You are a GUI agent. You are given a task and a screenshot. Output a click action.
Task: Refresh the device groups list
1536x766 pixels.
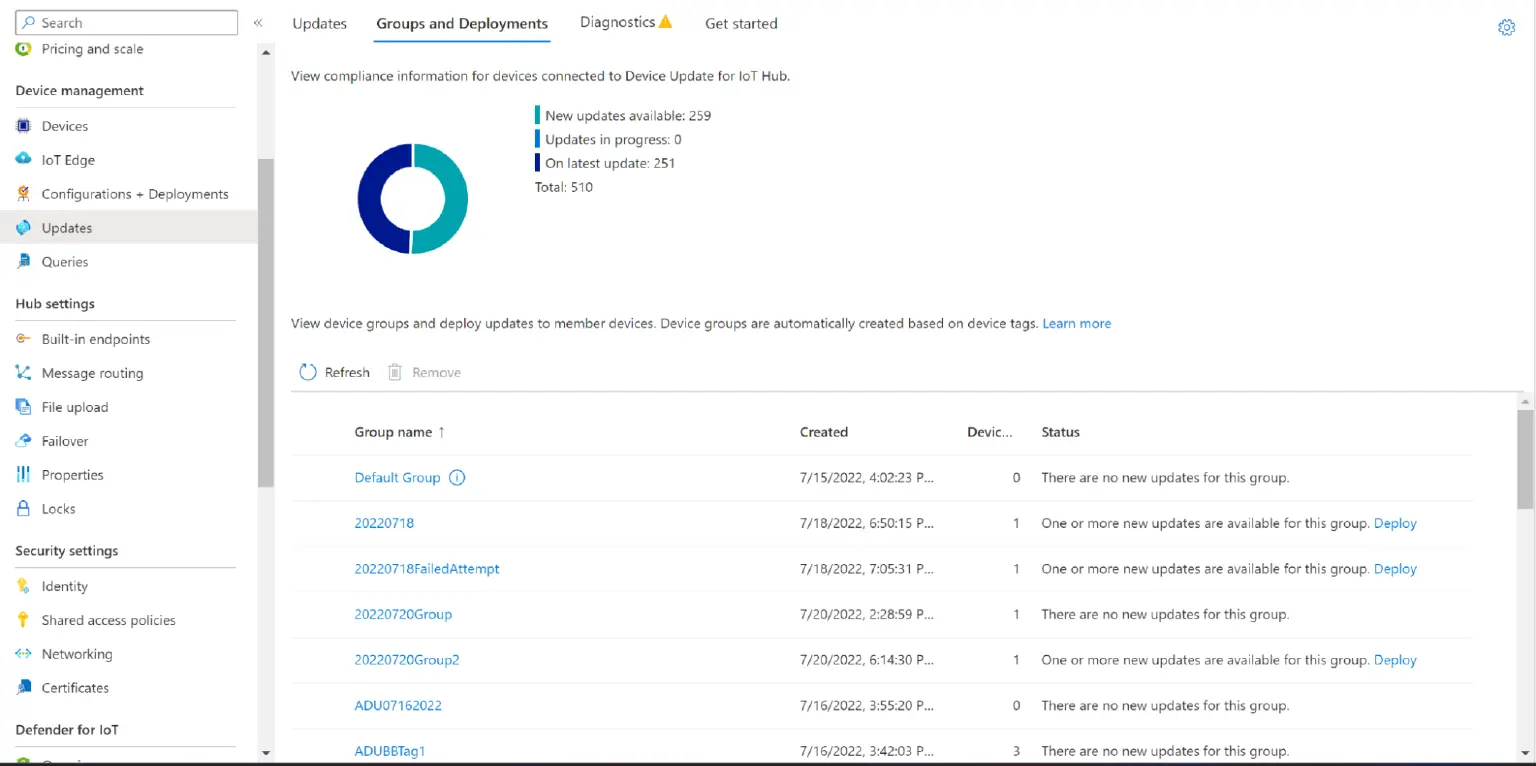334,371
